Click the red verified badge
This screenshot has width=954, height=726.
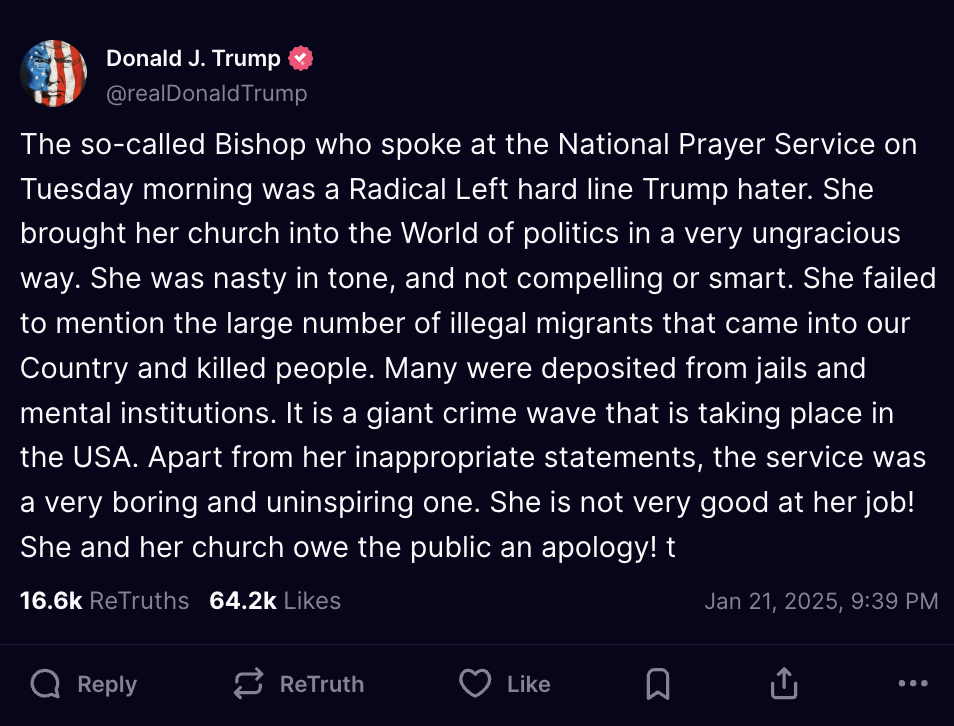coord(300,58)
